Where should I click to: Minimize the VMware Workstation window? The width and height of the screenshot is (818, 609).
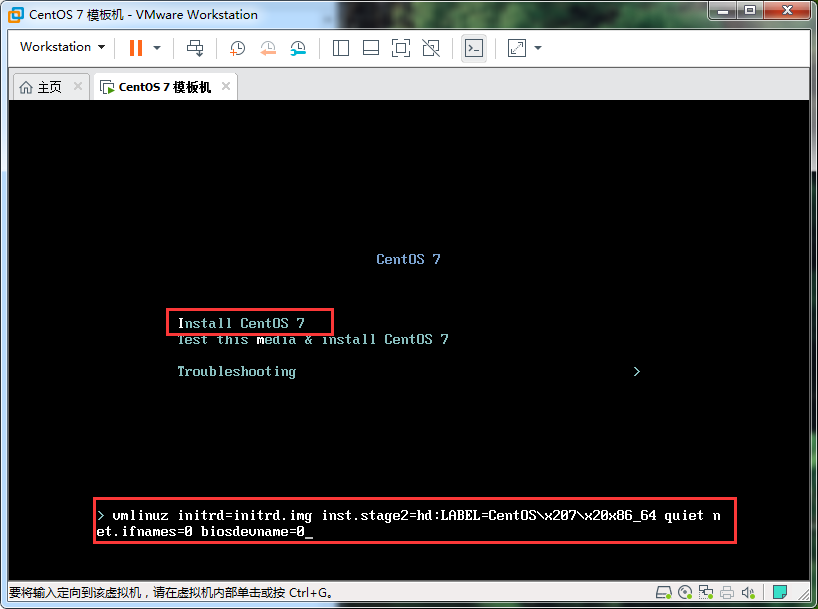pos(723,10)
